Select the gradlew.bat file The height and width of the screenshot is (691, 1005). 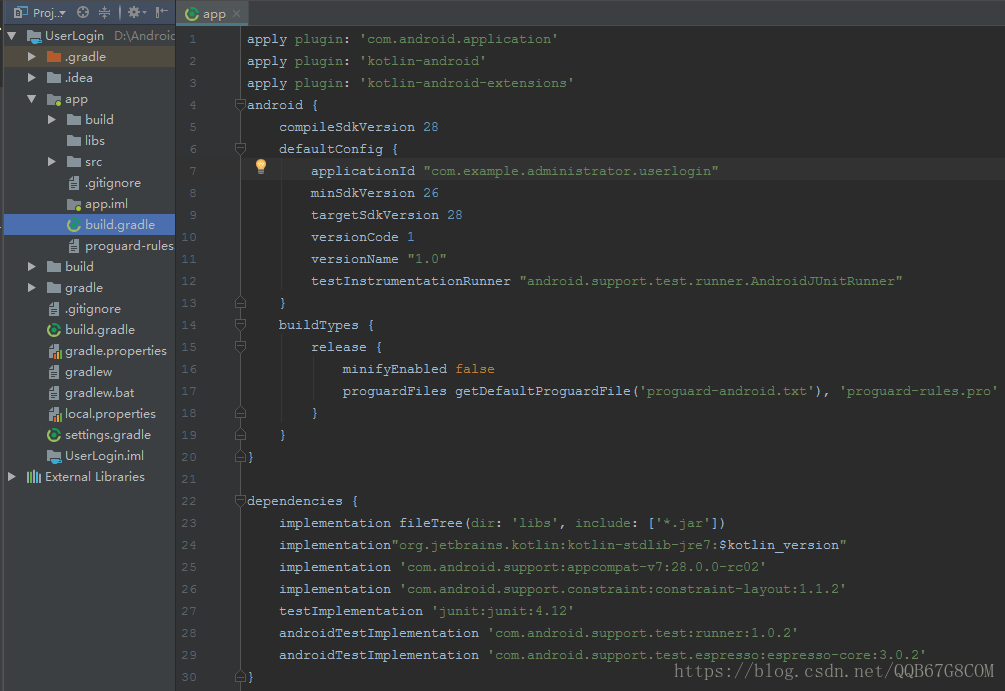click(x=99, y=393)
